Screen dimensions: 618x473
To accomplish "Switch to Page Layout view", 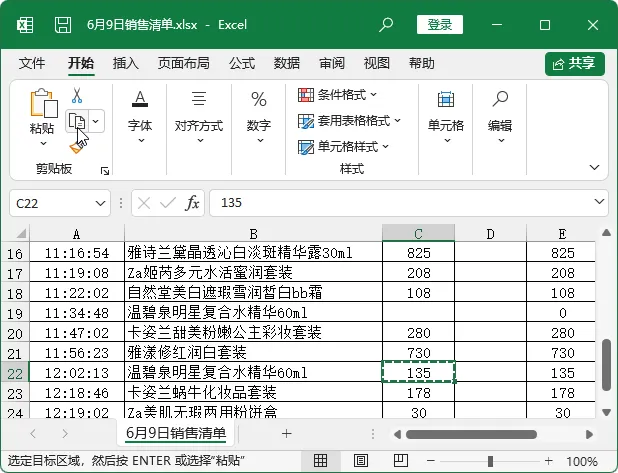I will [x=361, y=460].
